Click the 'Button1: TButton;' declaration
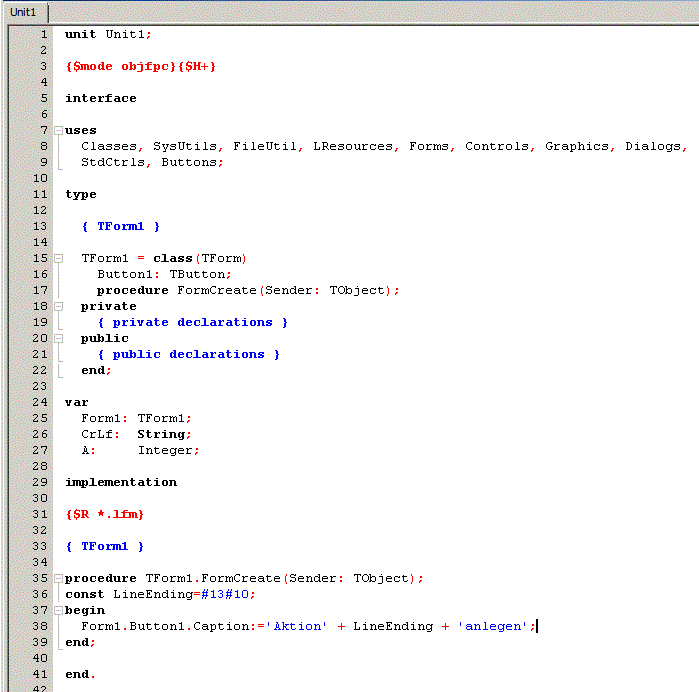699x692 pixels. coord(164,274)
